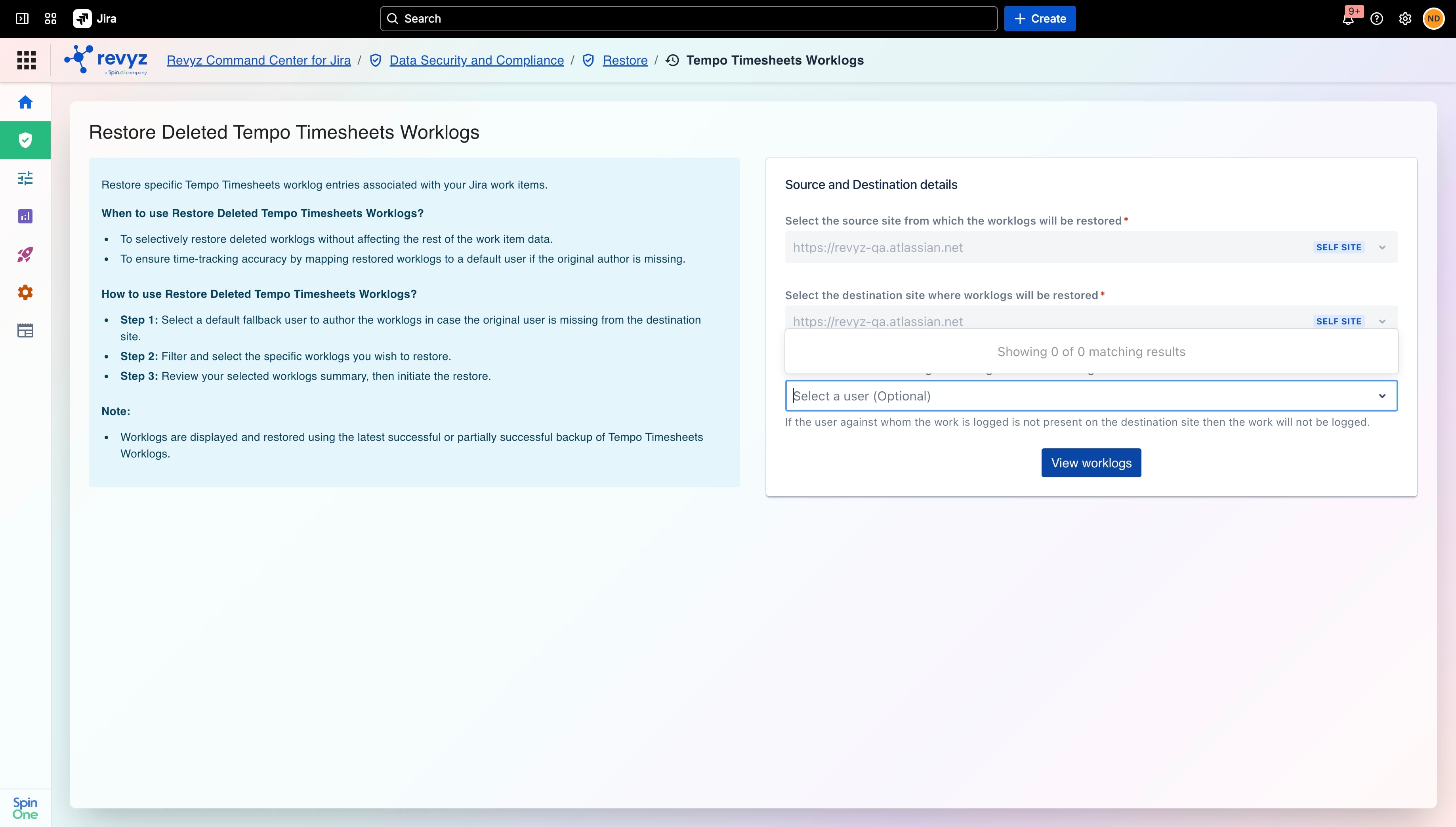Open the table layout sidebar icon
The image size is (1456, 827).
[25, 331]
